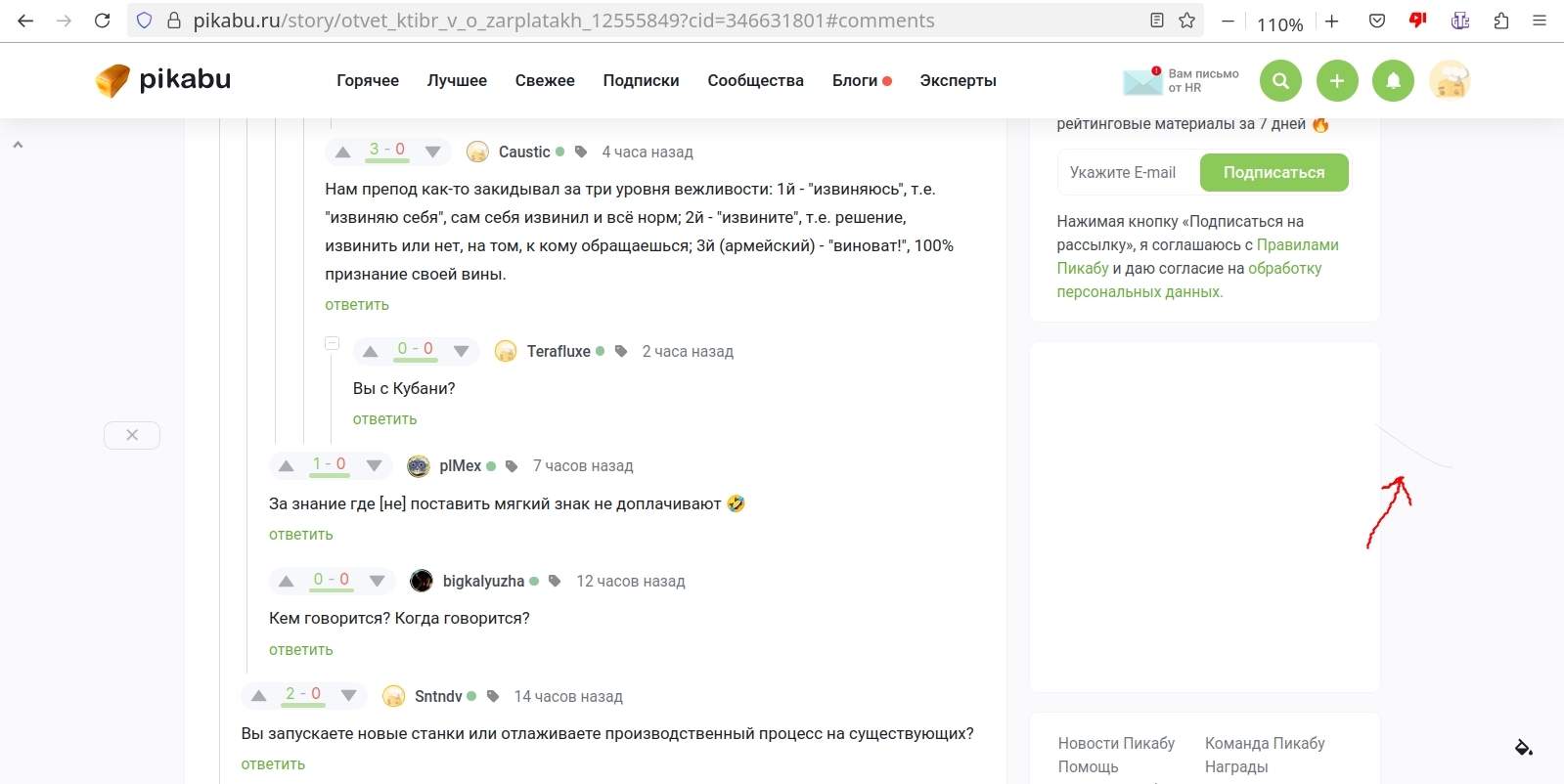Downvote the comment by plMex
1564x784 pixels.
[x=374, y=466]
